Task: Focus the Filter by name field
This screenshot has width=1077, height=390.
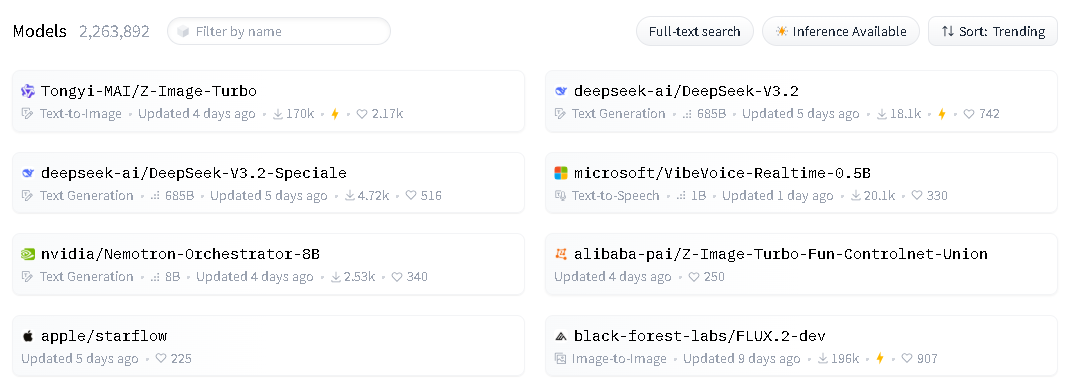Action: (279, 32)
